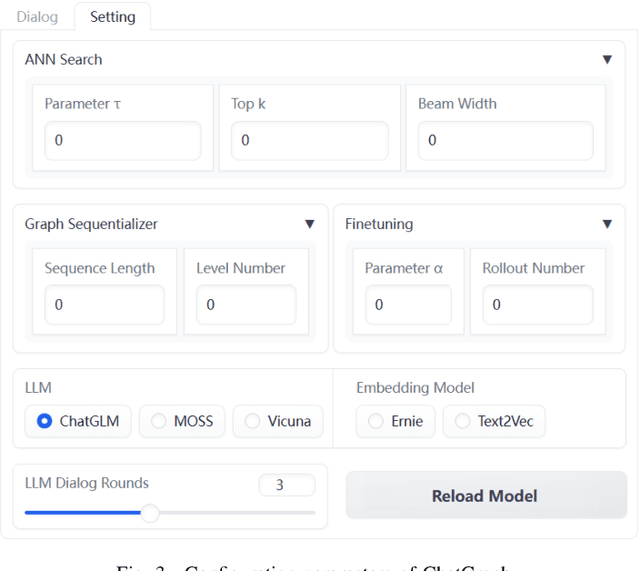The width and height of the screenshot is (640, 571).
Task: Open the Setting tab
Action: (112, 17)
